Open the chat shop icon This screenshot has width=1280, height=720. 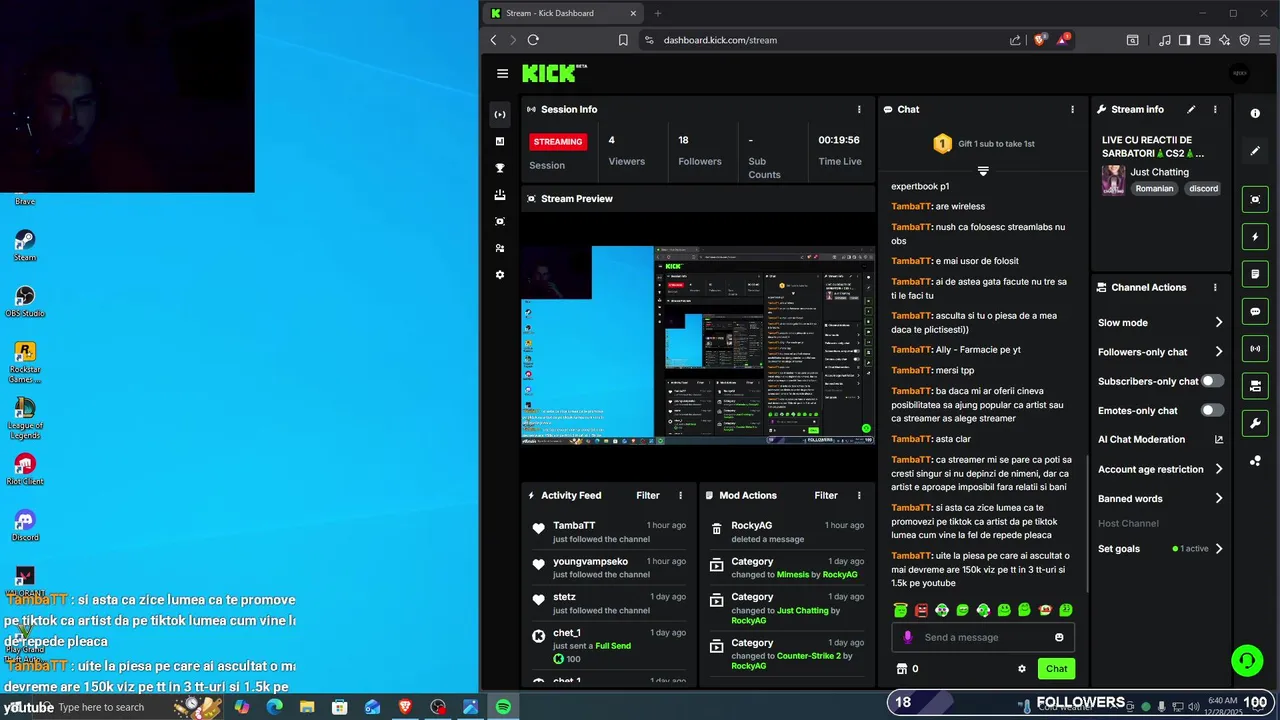pyautogui.click(x=901, y=669)
